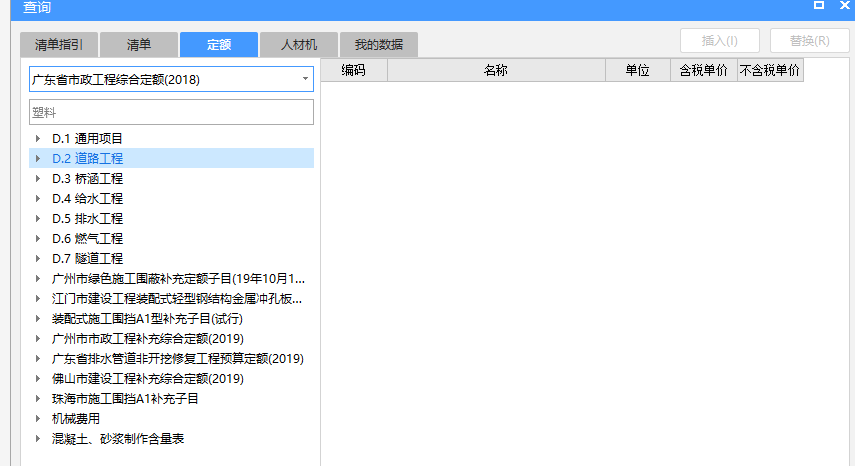Select the D.4 给水工程 tree item
Screen dimensions: 855x466
pyautogui.click(x=87, y=198)
